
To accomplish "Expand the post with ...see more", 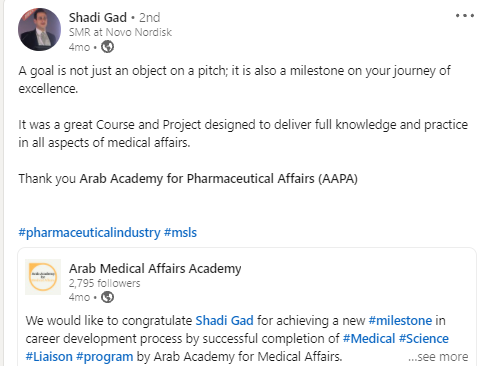I will tap(438, 357).
